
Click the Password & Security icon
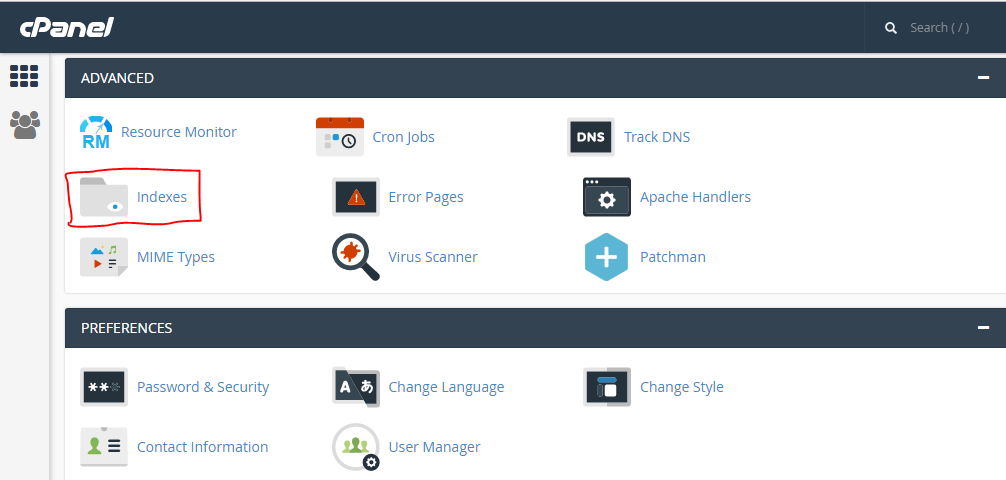click(x=103, y=387)
